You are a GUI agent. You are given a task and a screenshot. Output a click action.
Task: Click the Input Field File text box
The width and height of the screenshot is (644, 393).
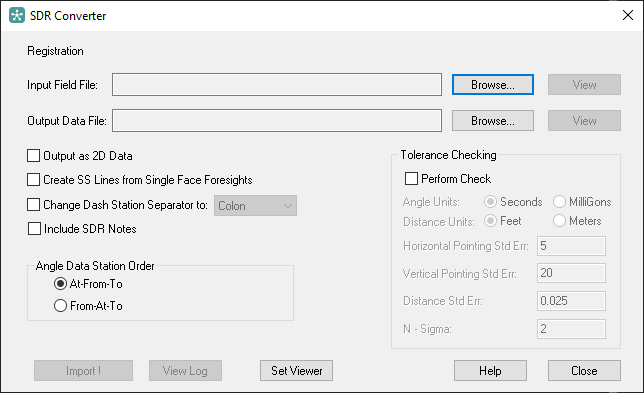[277, 85]
